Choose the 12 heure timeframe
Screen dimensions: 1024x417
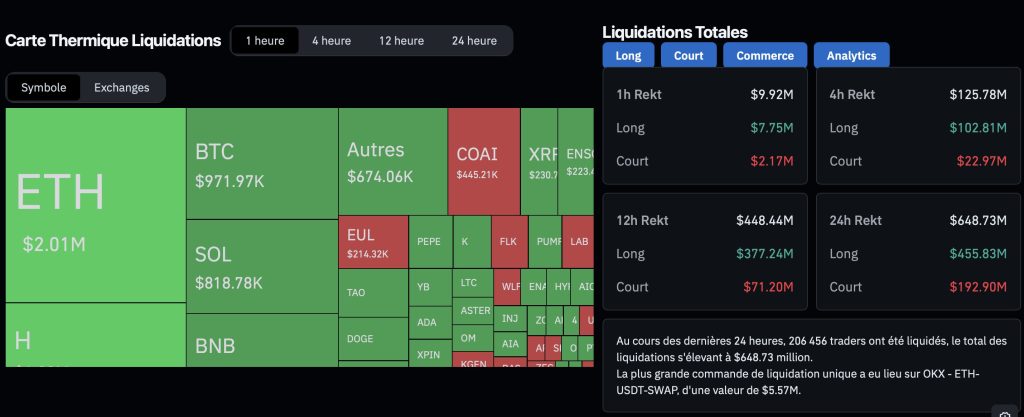(401, 41)
